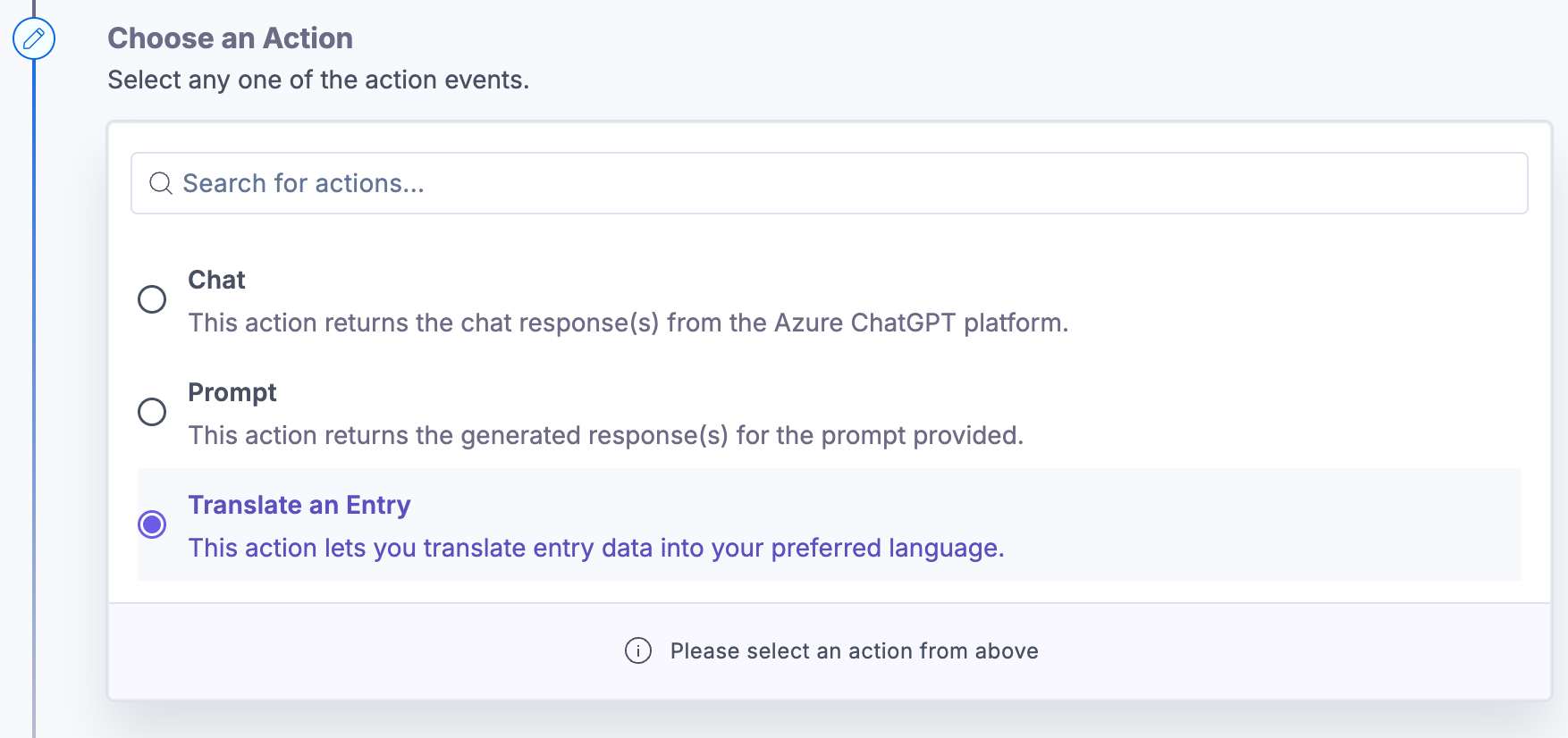This screenshot has height=738, width=1568.
Task: Focus the Search for actions field
Action: (830, 183)
